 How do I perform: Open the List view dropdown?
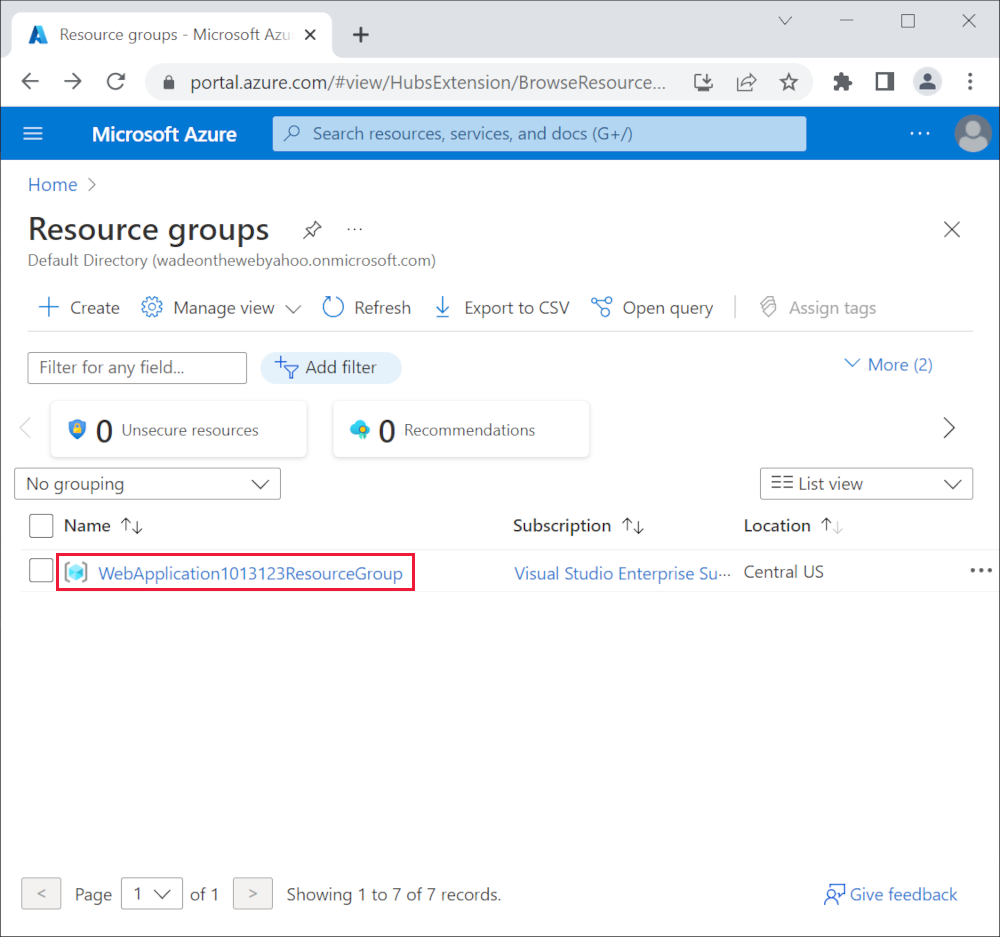coord(866,483)
